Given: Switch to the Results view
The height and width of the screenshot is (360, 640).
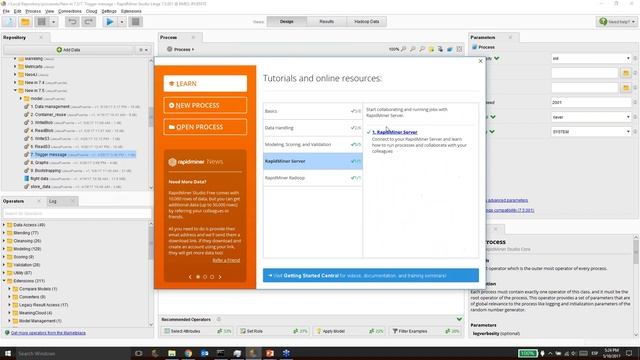Looking at the screenshot, I should 326,22.
